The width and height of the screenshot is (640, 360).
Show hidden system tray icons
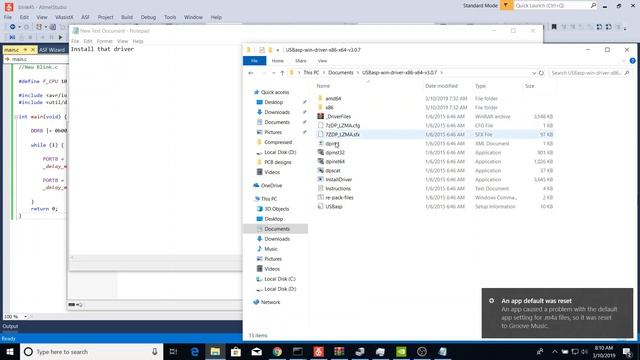coord(554,351)
